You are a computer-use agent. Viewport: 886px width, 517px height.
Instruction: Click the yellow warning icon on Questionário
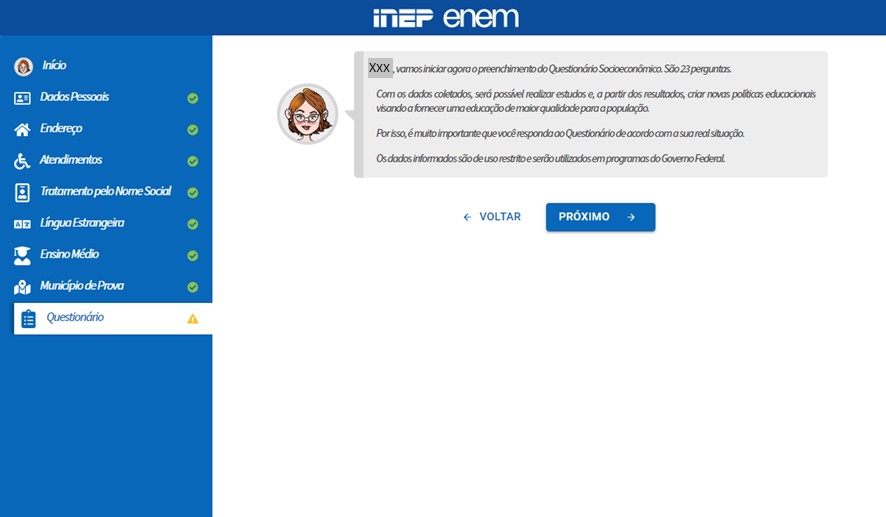click(x=193, y=319)
